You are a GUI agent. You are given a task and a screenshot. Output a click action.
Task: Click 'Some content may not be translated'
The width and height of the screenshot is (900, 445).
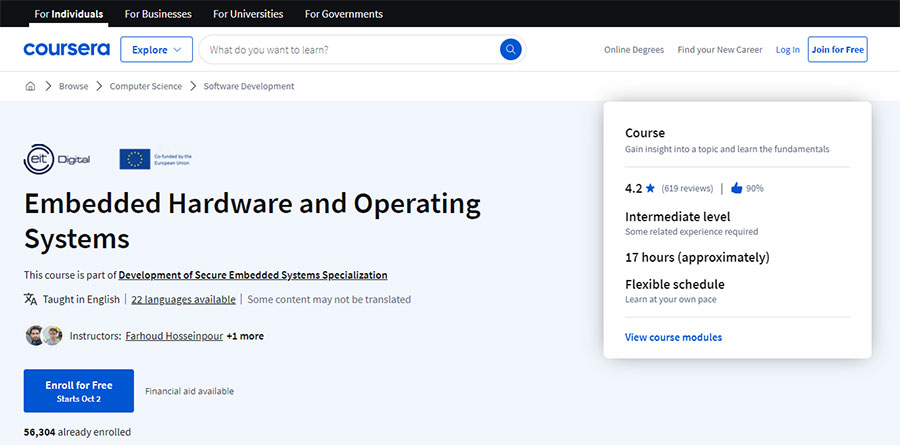(x=329, y=299)
